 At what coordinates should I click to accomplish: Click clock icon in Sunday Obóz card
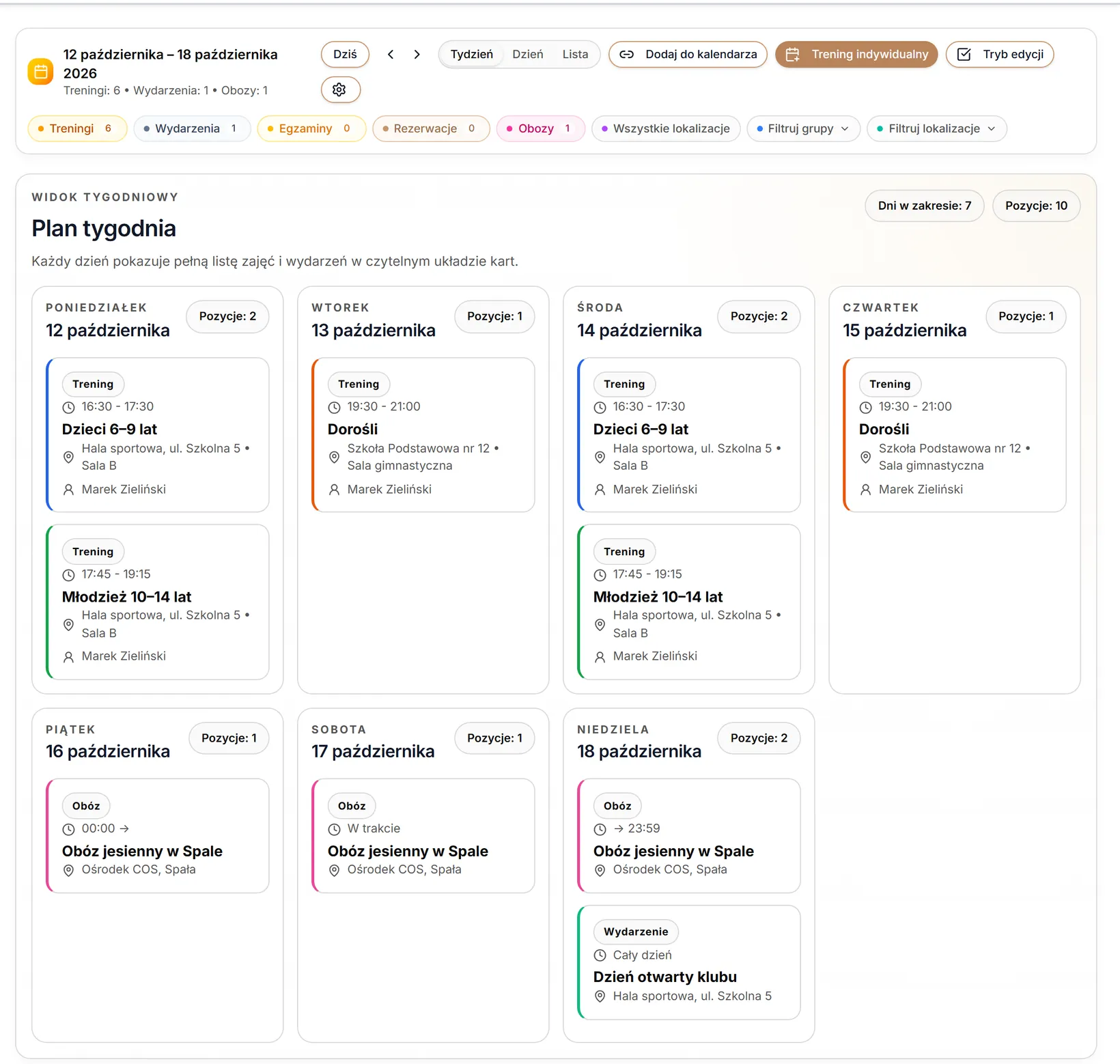click(600, 829)
